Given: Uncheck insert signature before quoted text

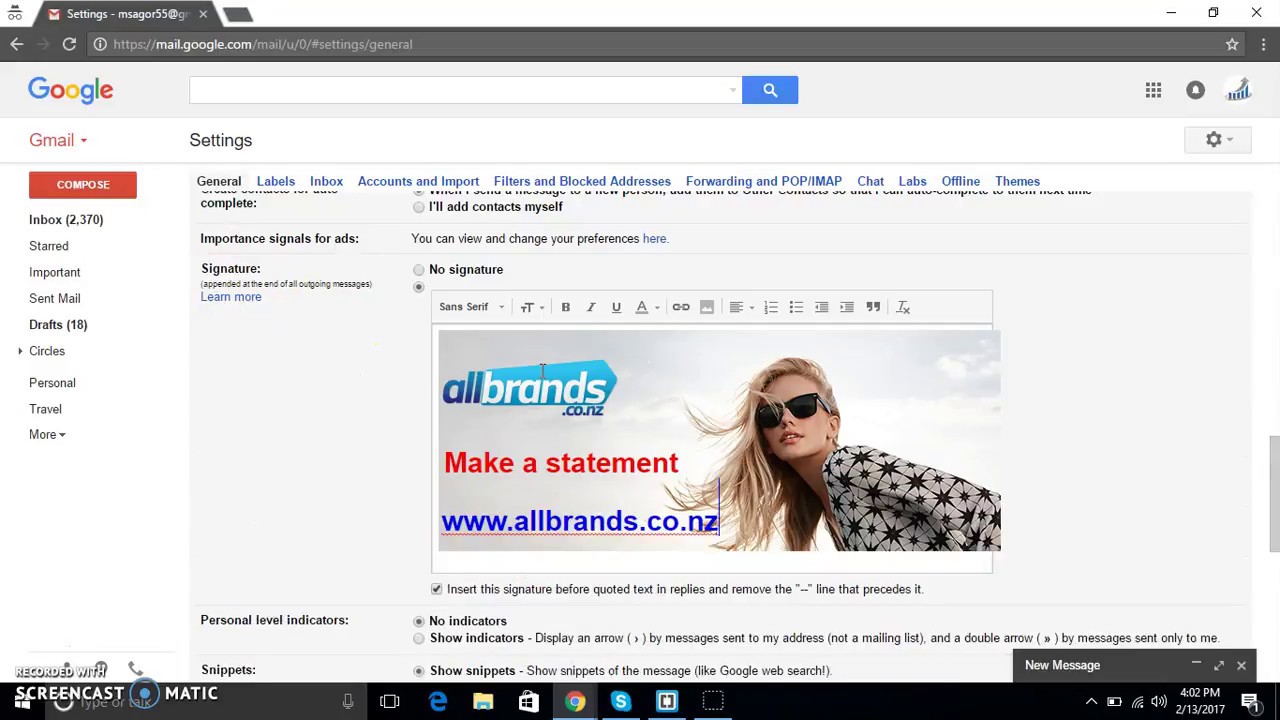Looking at the screenshot, I should tap(436, 589).
